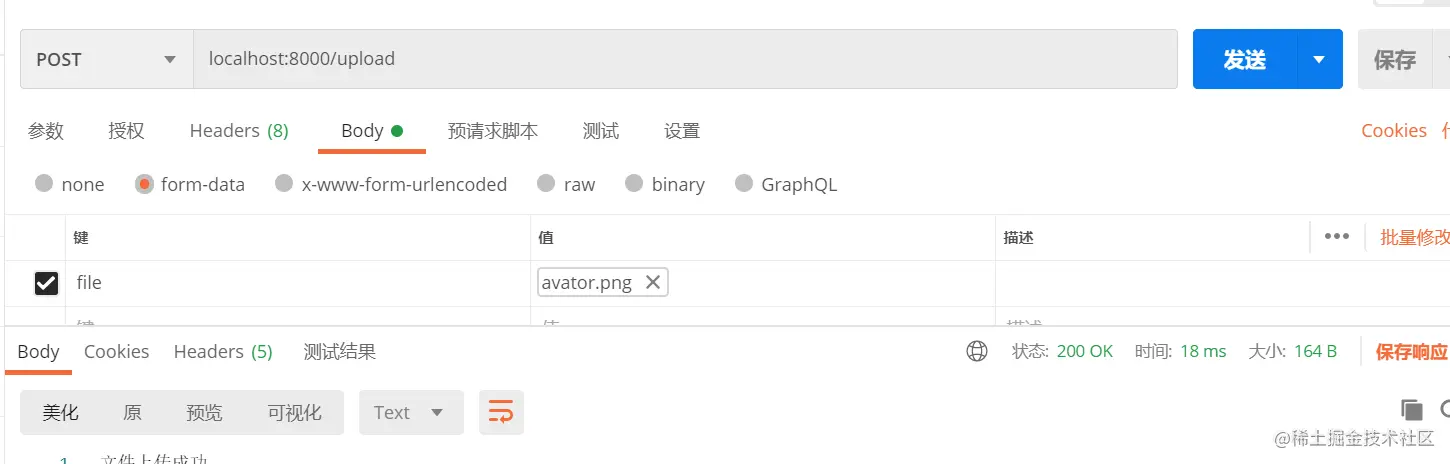Select the binary radio option
Viewport: 1450px width, 464px height.
pos(634,184)
